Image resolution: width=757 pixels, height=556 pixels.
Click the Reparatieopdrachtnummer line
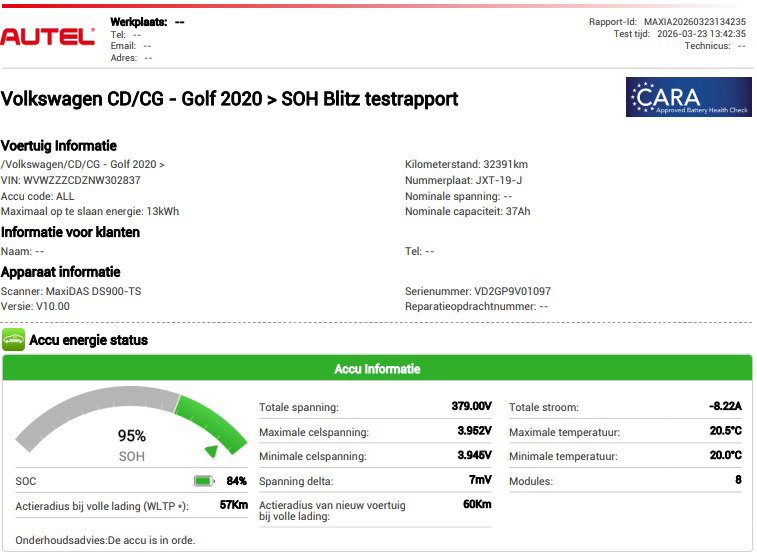tap(477, 306)
